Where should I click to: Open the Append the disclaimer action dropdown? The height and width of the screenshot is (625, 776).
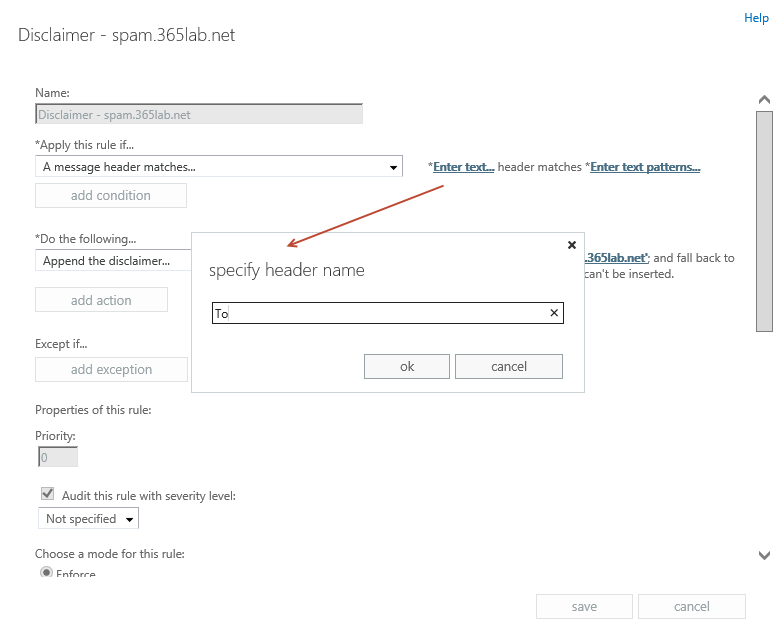point(112,261)
